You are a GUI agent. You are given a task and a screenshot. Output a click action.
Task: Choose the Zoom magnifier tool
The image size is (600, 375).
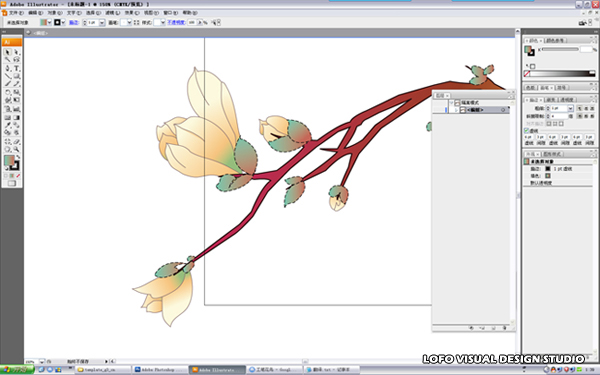point(16,150)
